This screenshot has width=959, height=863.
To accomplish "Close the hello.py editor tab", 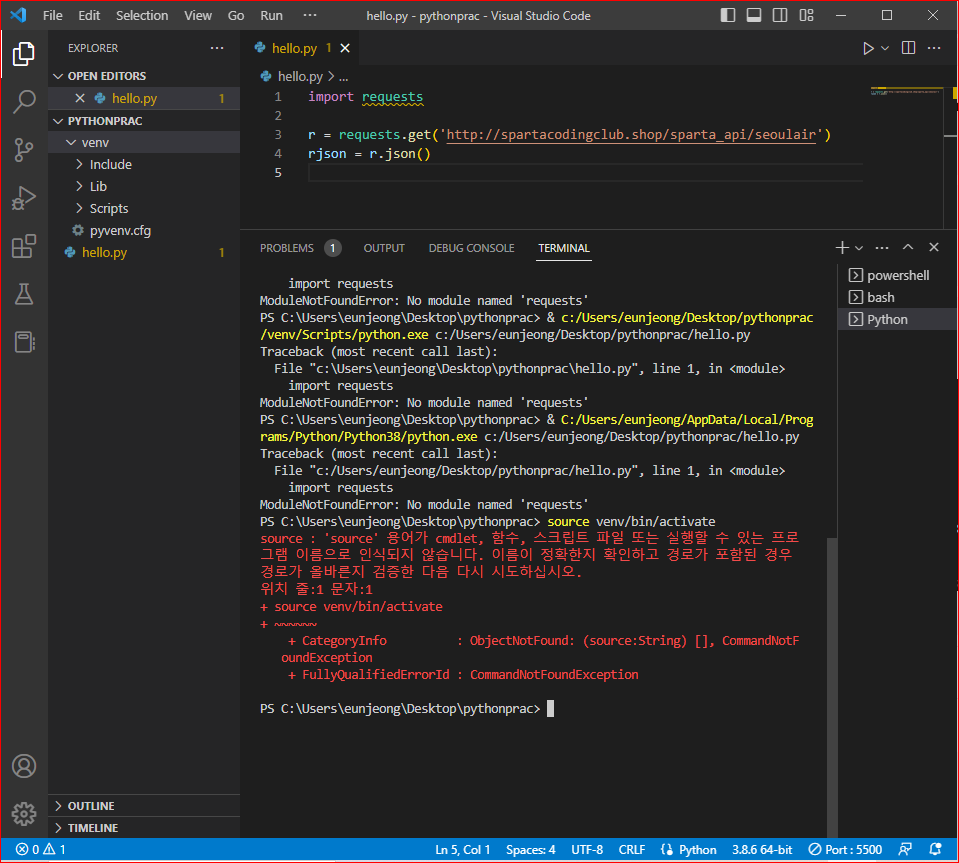I will (345, 48).
